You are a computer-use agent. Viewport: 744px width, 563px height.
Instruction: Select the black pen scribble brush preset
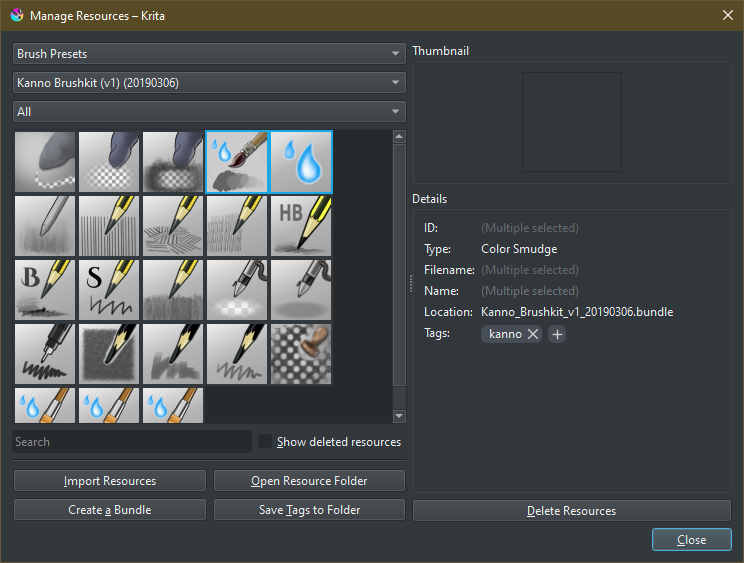[x=45, y=353]
